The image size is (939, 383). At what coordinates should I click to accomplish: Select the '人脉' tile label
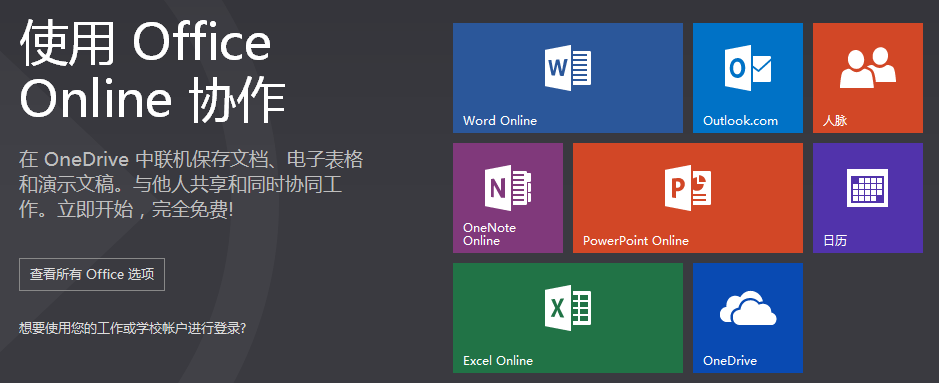(x=835, y=121)
